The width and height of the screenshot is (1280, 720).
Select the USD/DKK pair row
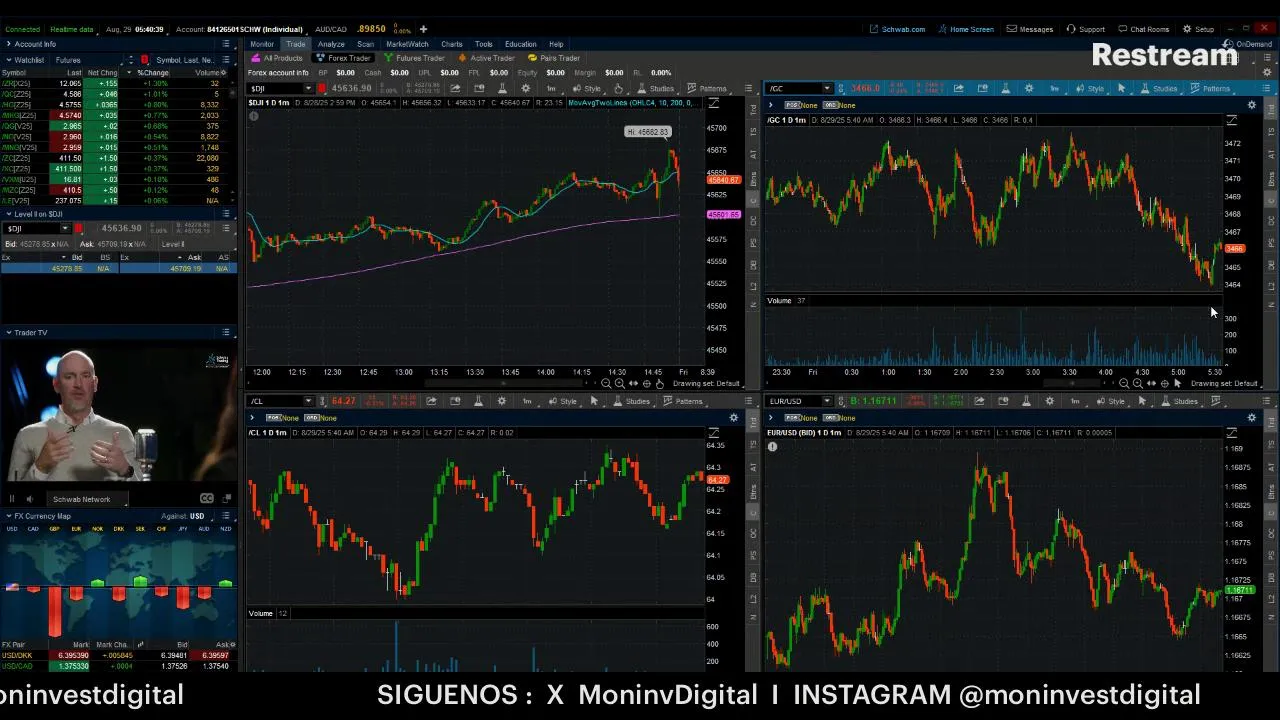pyautogui.click(x=118, y=656)
